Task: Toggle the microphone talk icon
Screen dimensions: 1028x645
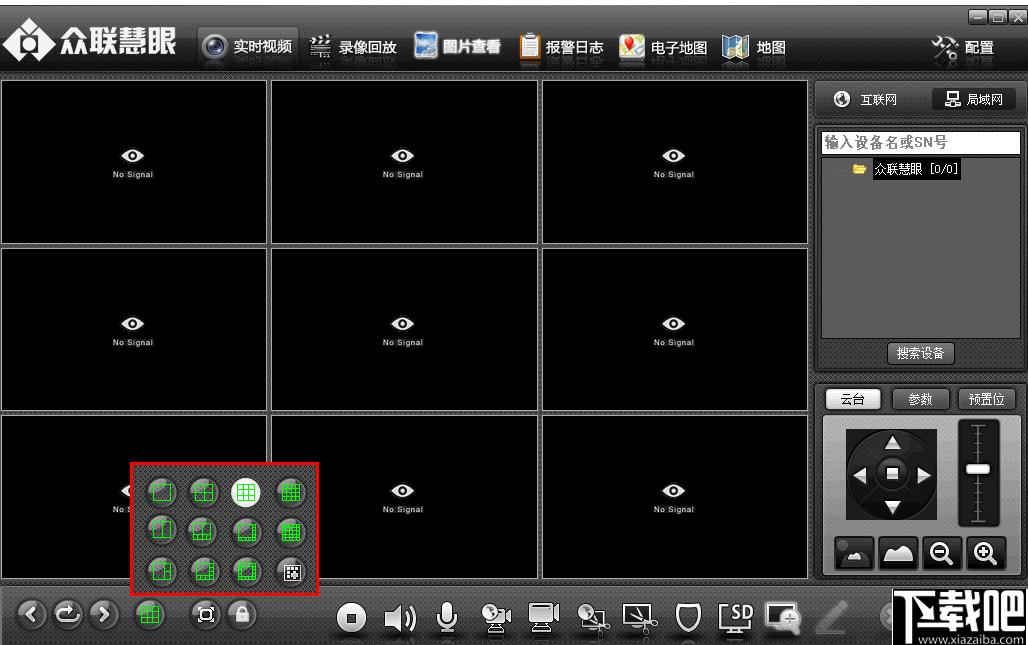Action: point(447,618)
